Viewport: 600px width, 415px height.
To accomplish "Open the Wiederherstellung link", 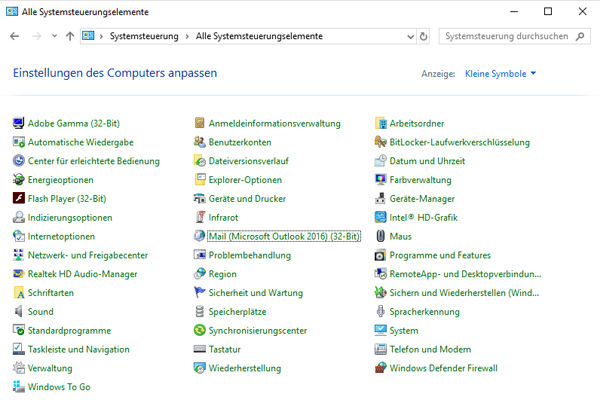I will [x=245, y=368].
